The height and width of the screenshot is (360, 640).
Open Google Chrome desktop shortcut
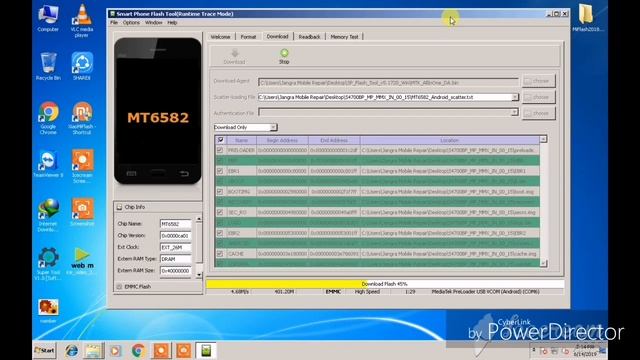tap(48, 118)
